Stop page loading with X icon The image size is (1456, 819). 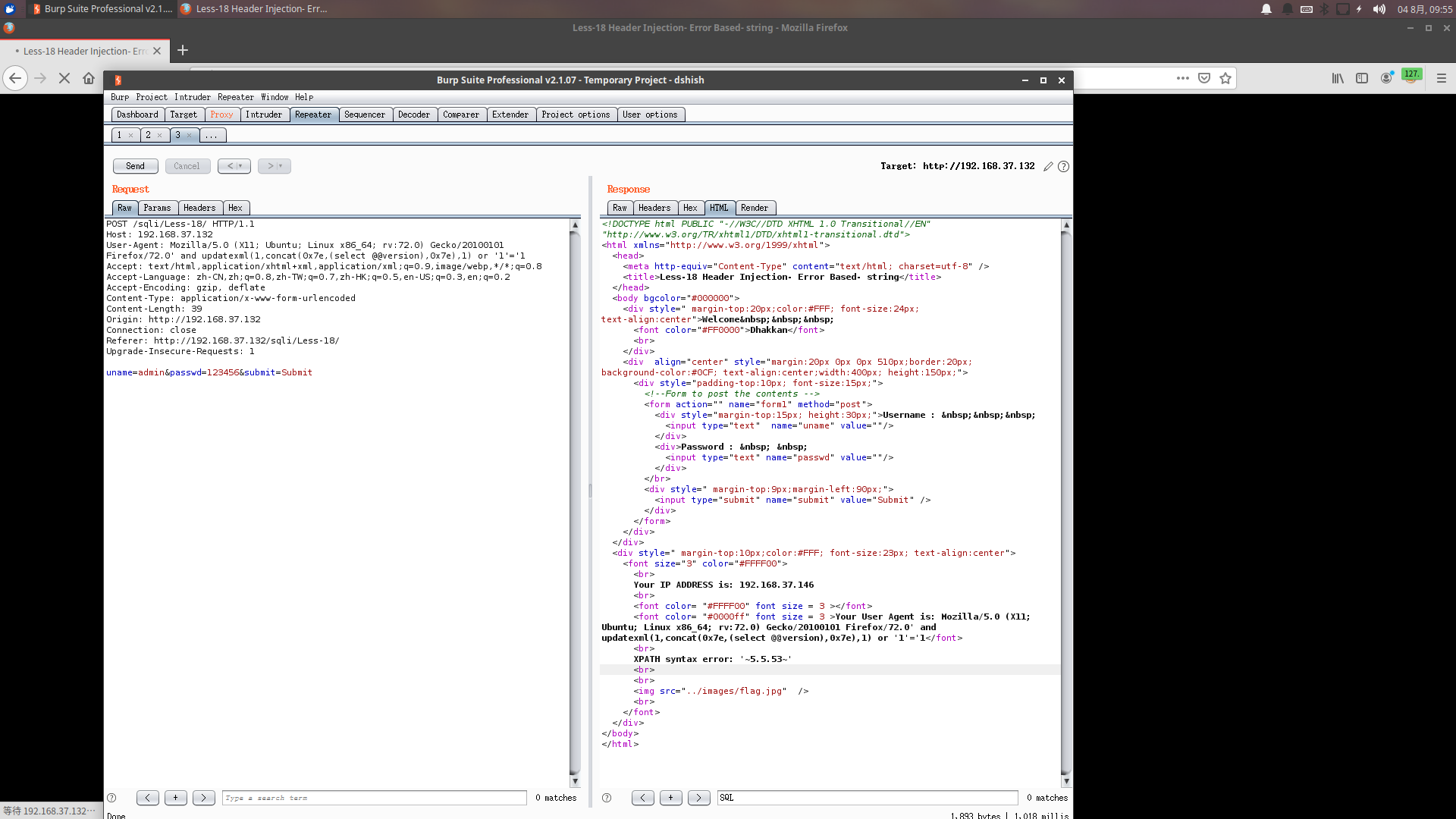[x=64, y=78]
